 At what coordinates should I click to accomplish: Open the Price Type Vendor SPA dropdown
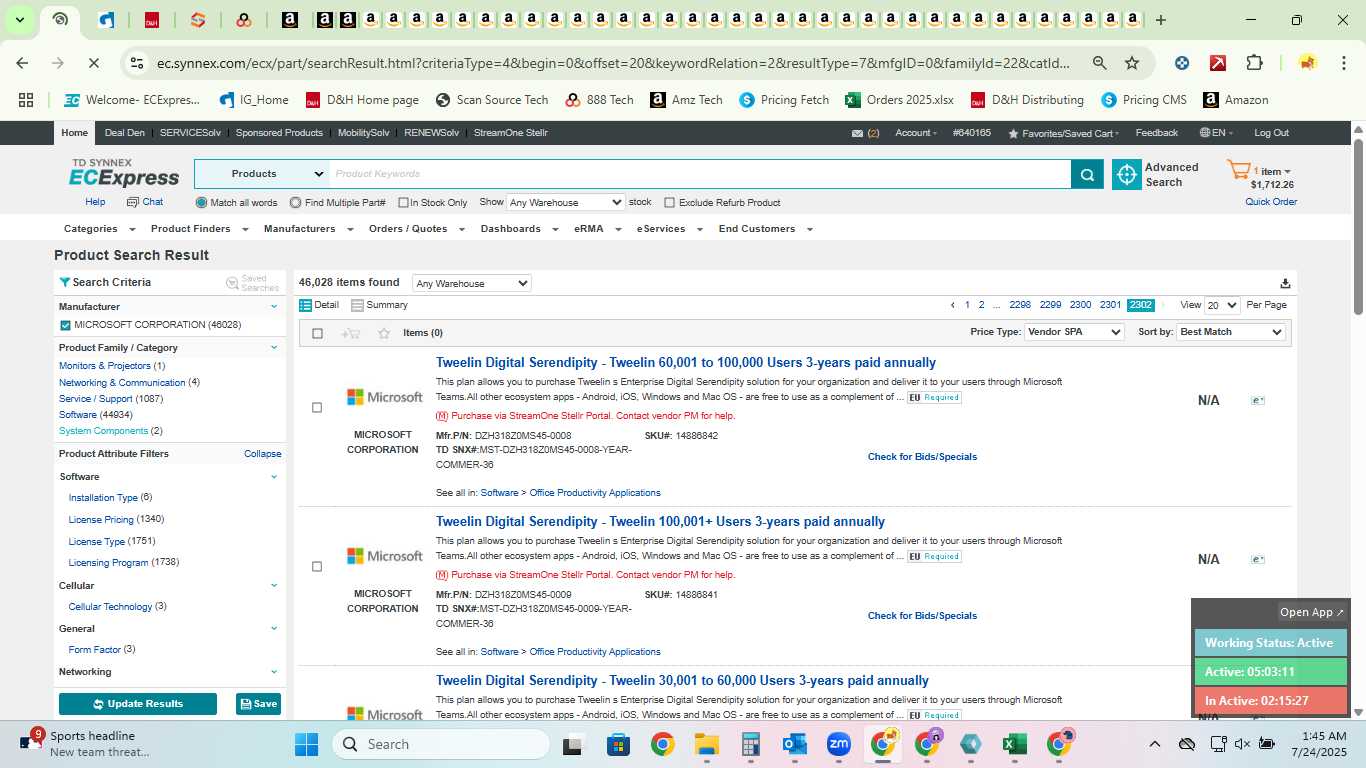tap(1075, 332)
